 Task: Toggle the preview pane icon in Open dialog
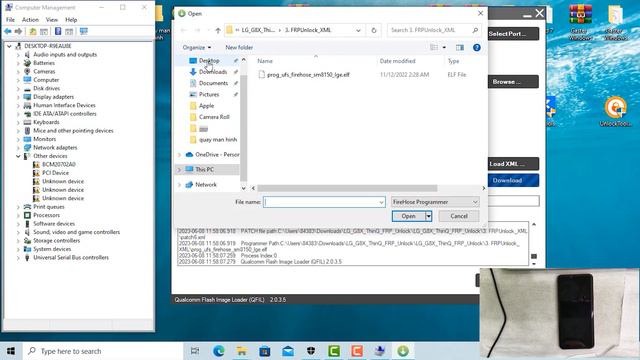pos(460,48)
